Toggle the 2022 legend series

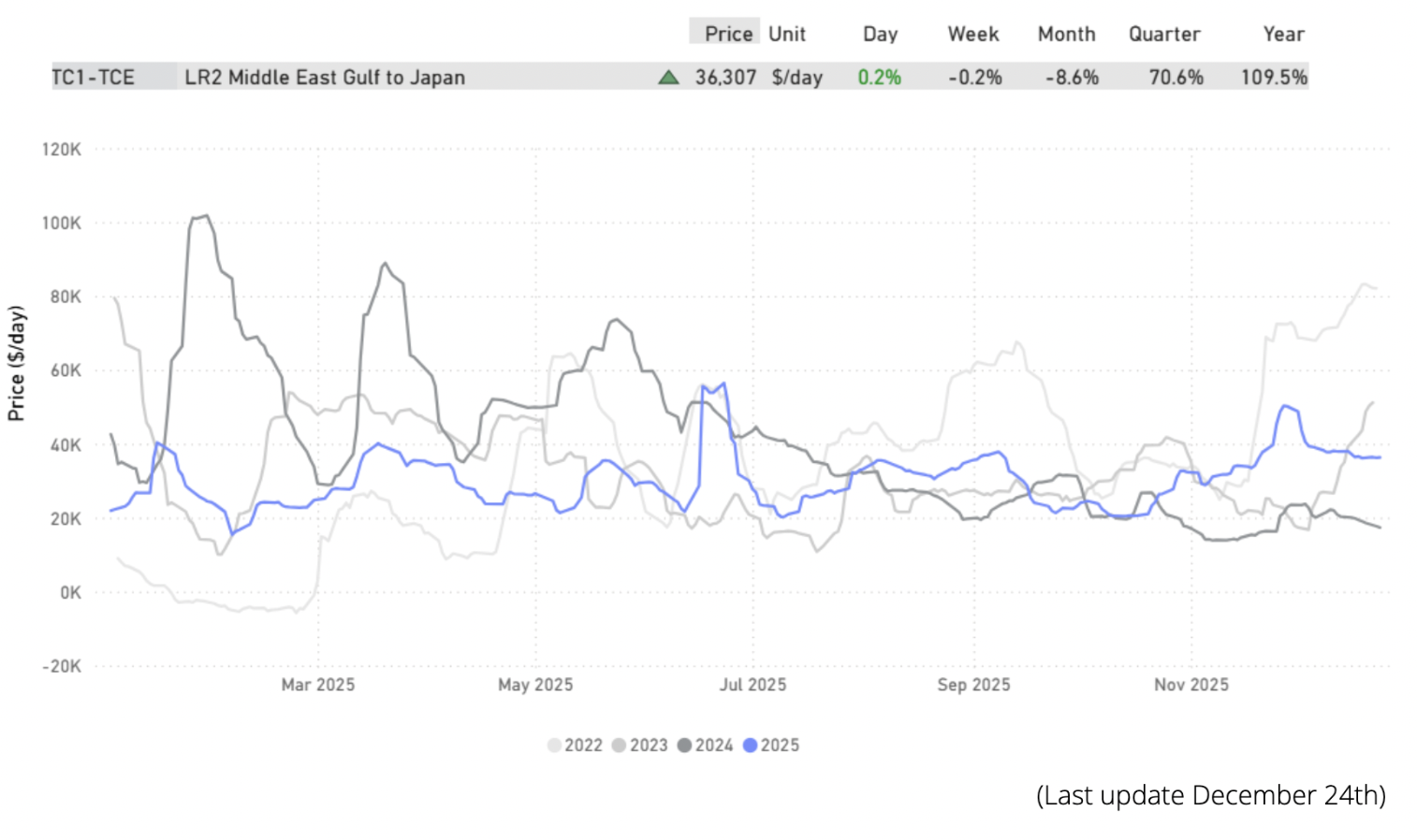click(x=575, y=746)
